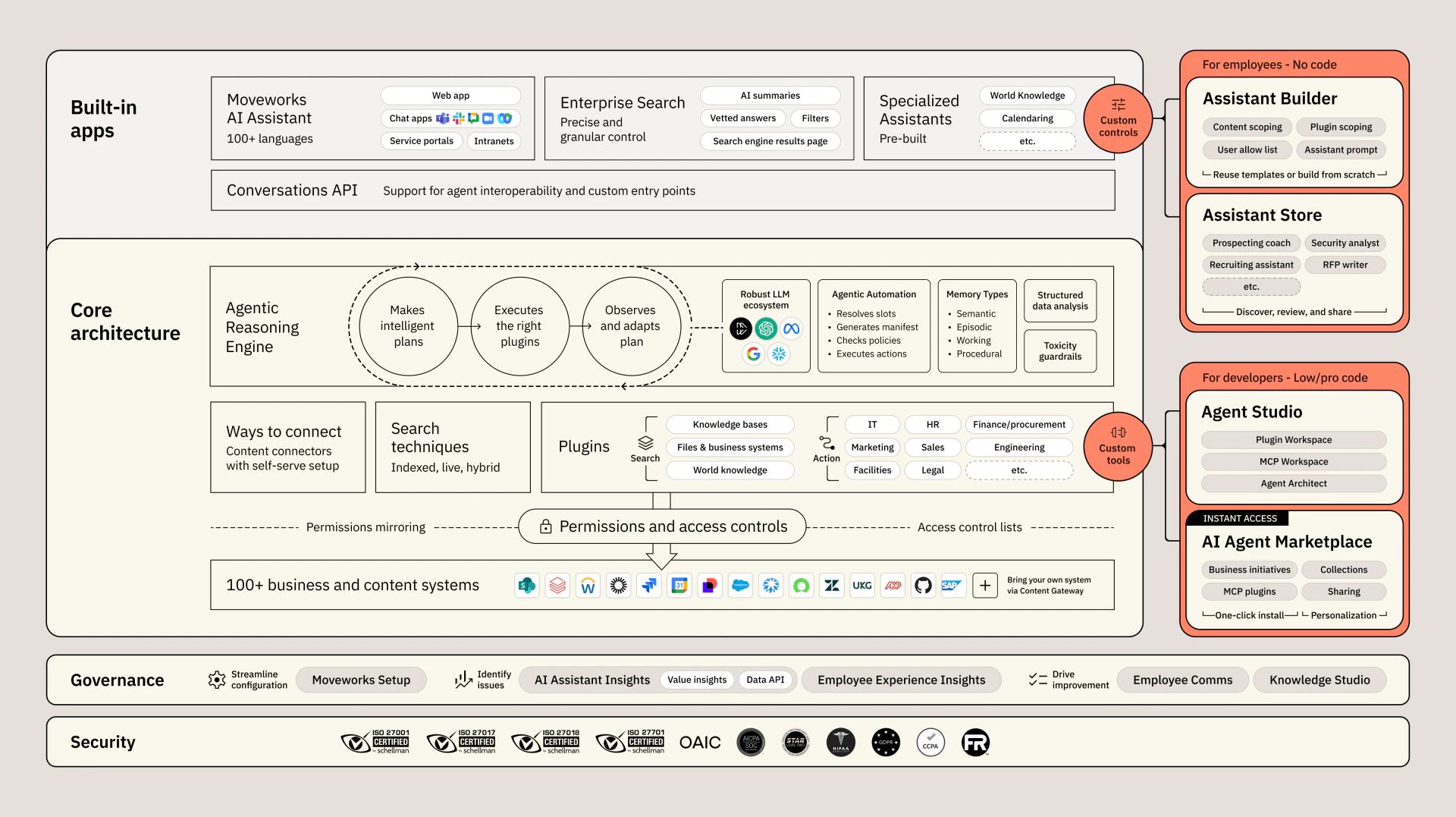The width and height of the screenshot is (1456, 817).
Task: Open the Moveworks Setup pill
Action: click(361, 680)
